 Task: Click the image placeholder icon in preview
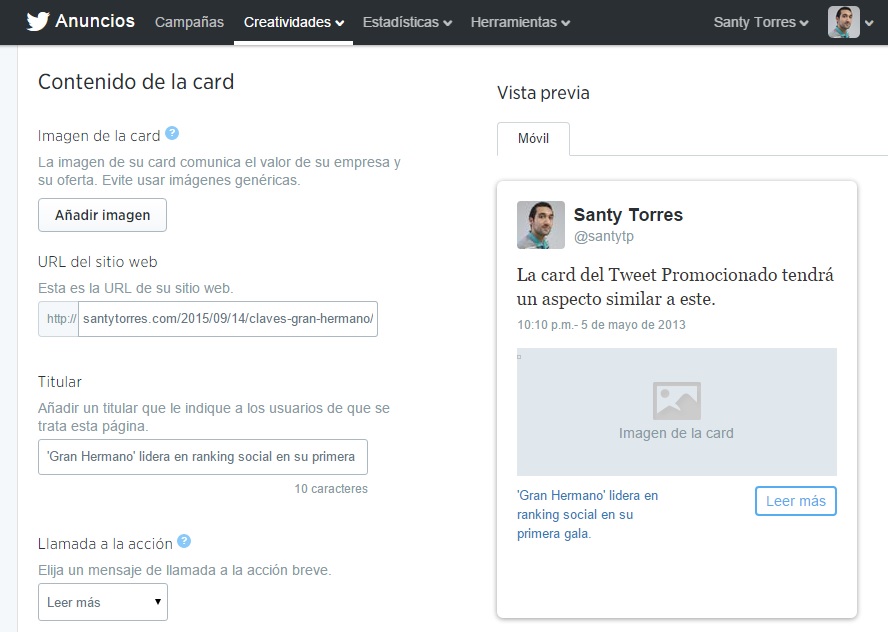tap(676, 400)
